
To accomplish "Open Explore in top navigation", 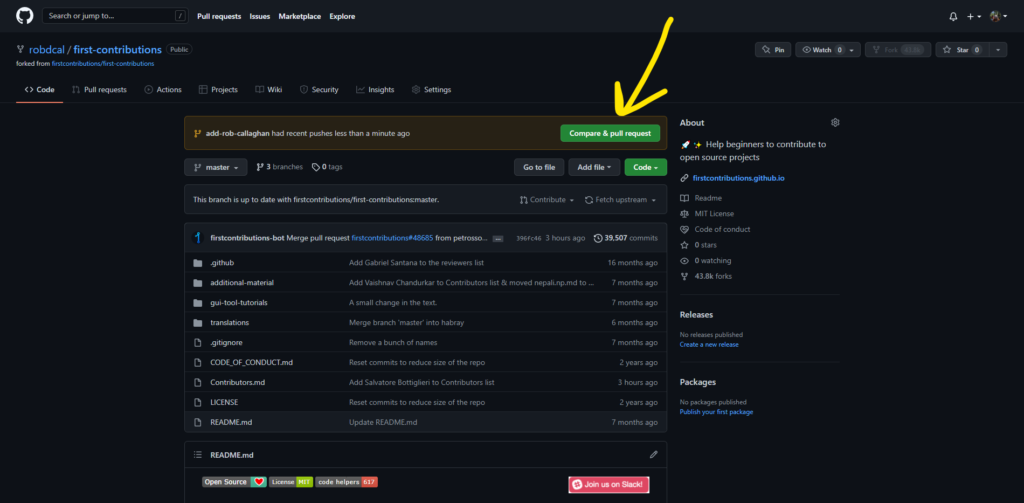I will click(x=342, y=16).
